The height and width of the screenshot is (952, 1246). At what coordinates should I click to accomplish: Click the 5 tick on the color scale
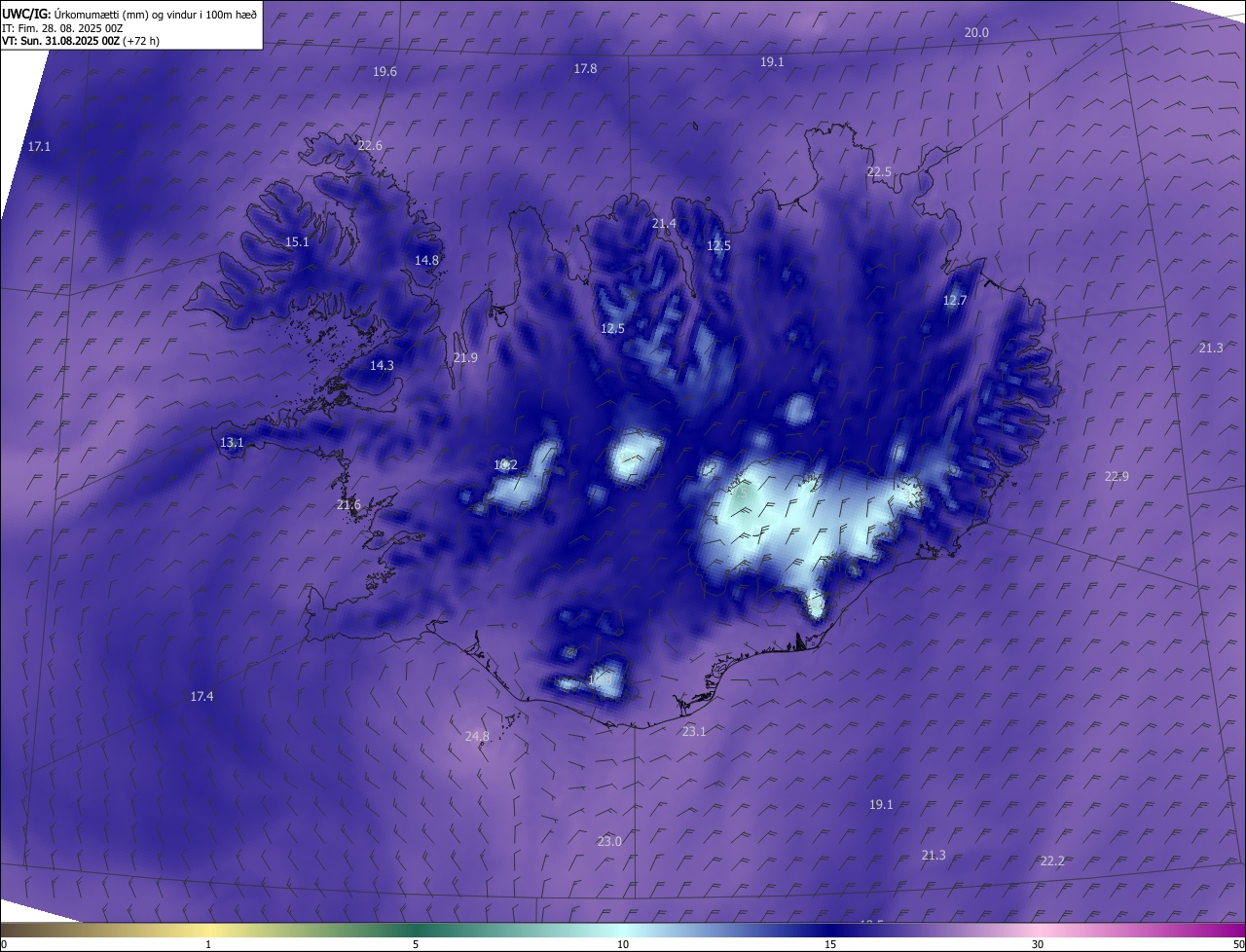click(x=416, y=944)
